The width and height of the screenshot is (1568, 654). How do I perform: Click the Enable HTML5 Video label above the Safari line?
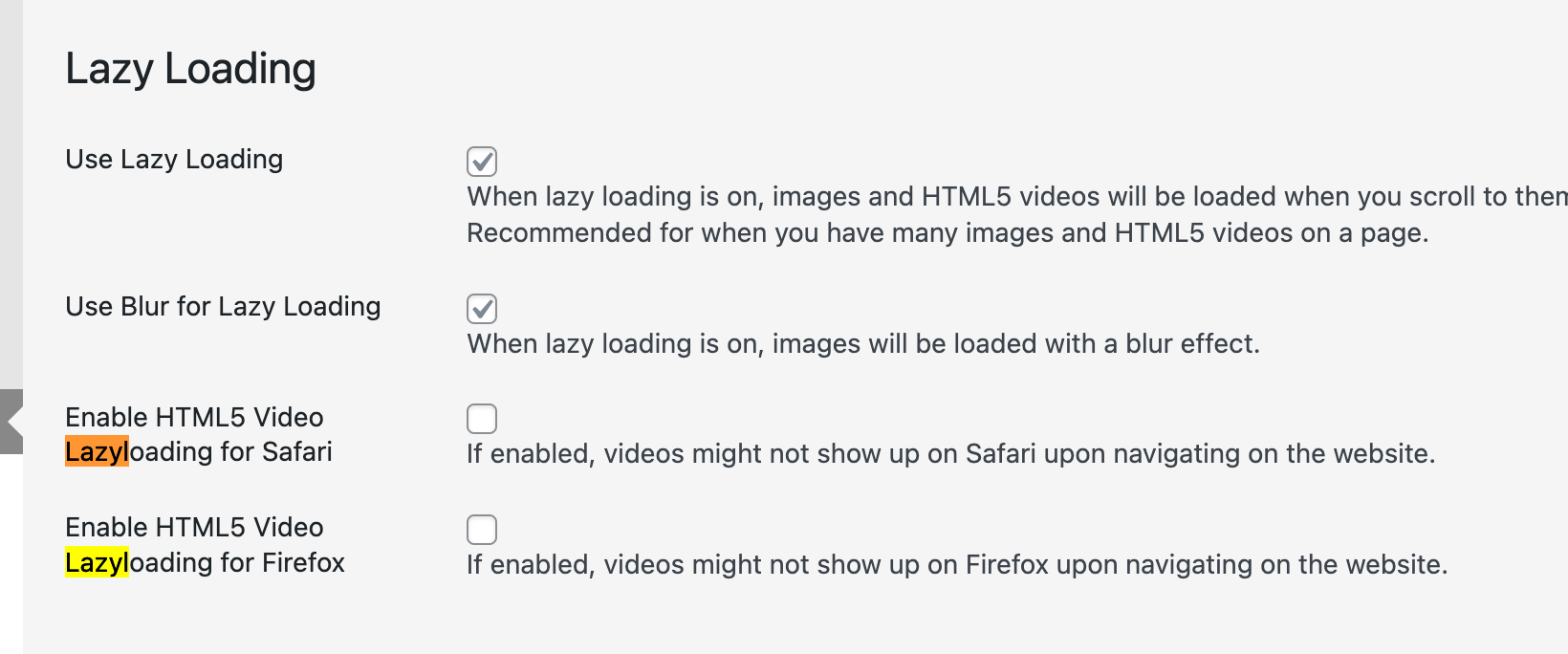[194, 417]
